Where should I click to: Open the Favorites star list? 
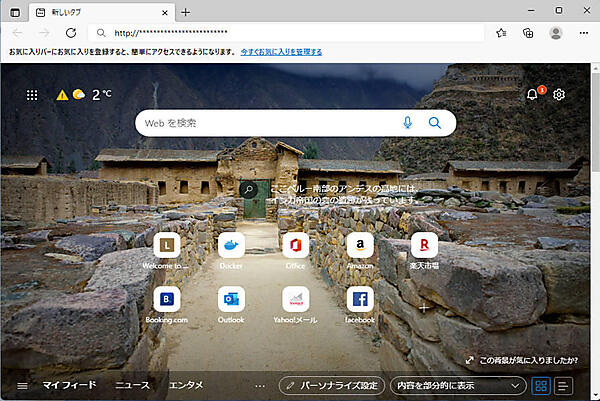[501, 33]
